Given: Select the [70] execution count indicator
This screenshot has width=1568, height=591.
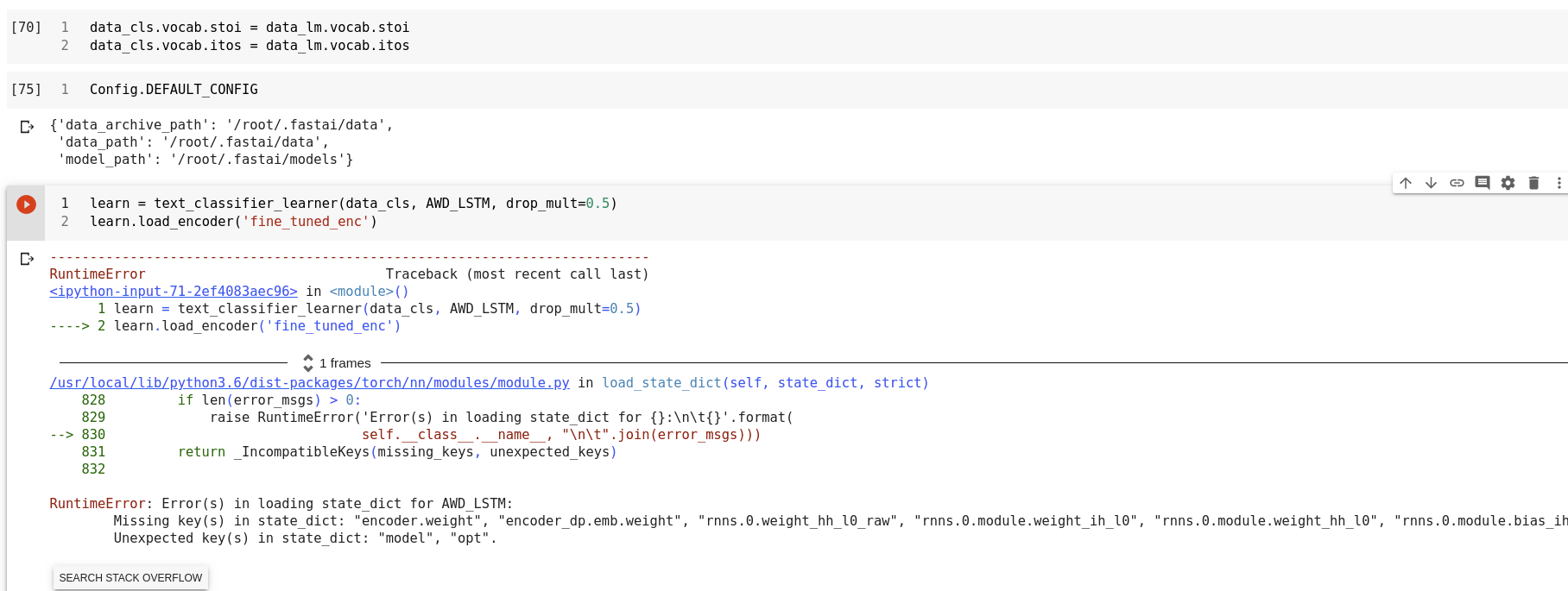Looking at the screenshot, I should [26, 28].
